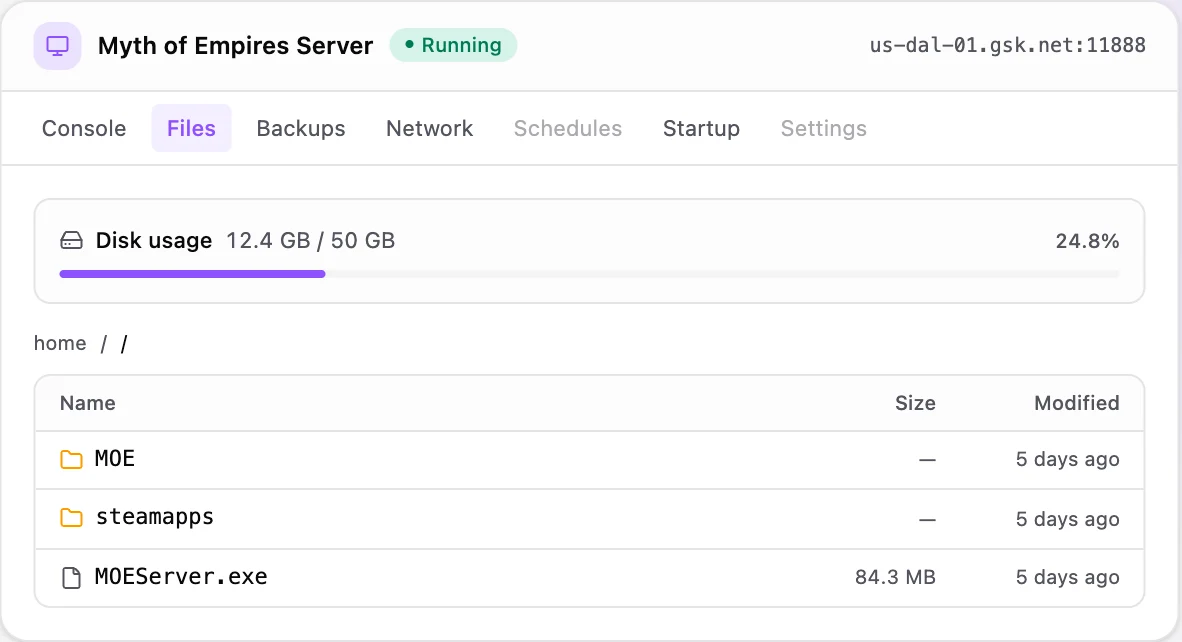Screen dimensions: 1182x642
Task: Click the Myth of Empires Server title
Action: 235,46
